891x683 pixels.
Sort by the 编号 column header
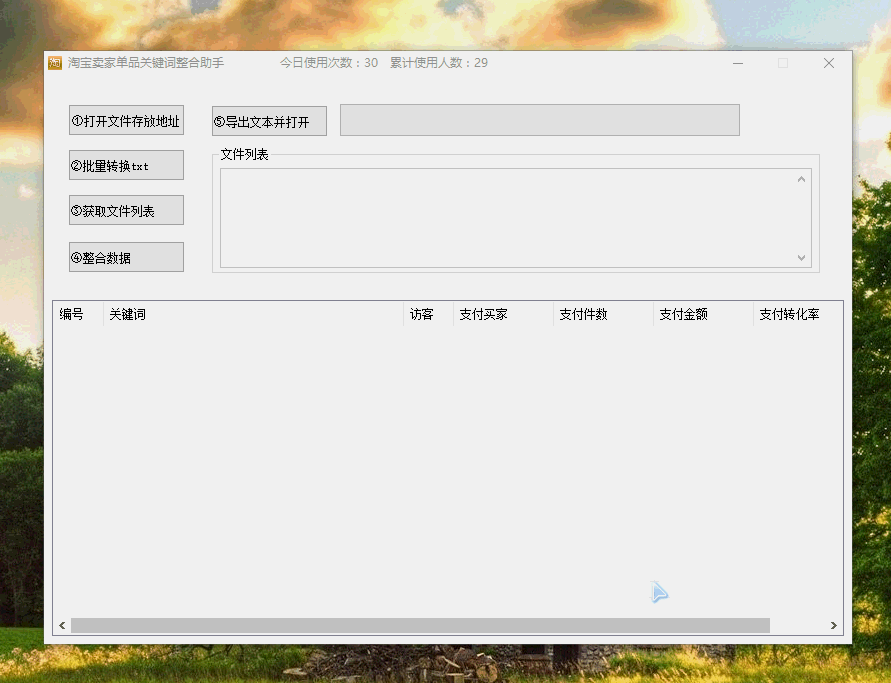click(x=77, y=314)
